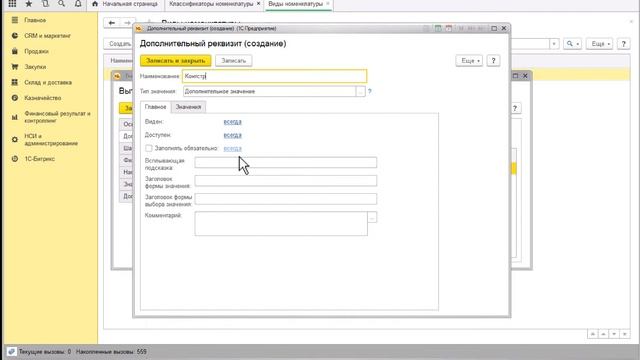Viewport: 640px width, 360px height.
Task: Open calculator icon in dialog title bar
Action: (x=438, y=28)
